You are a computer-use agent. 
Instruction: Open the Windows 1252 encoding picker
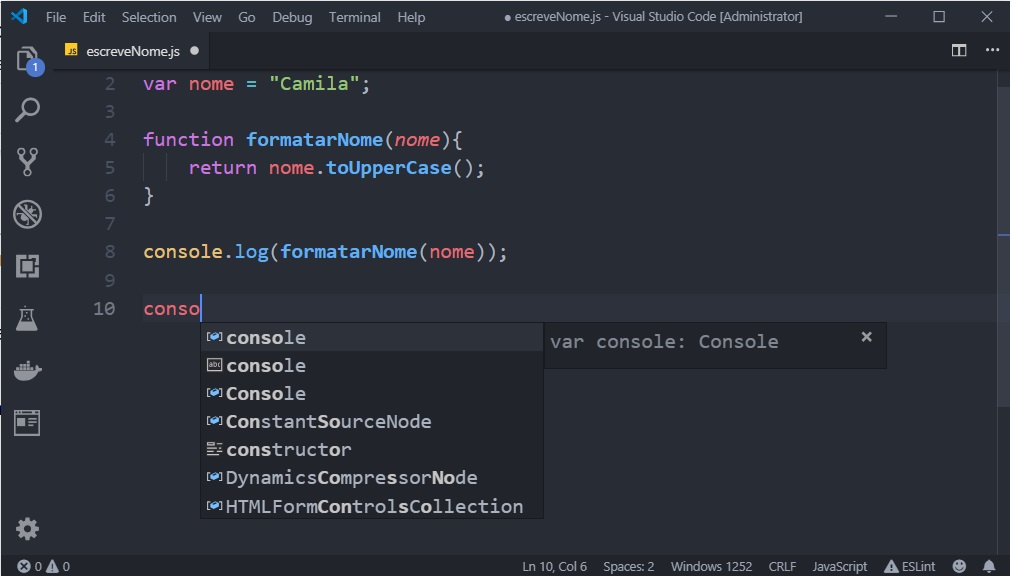tap(711, 566)
